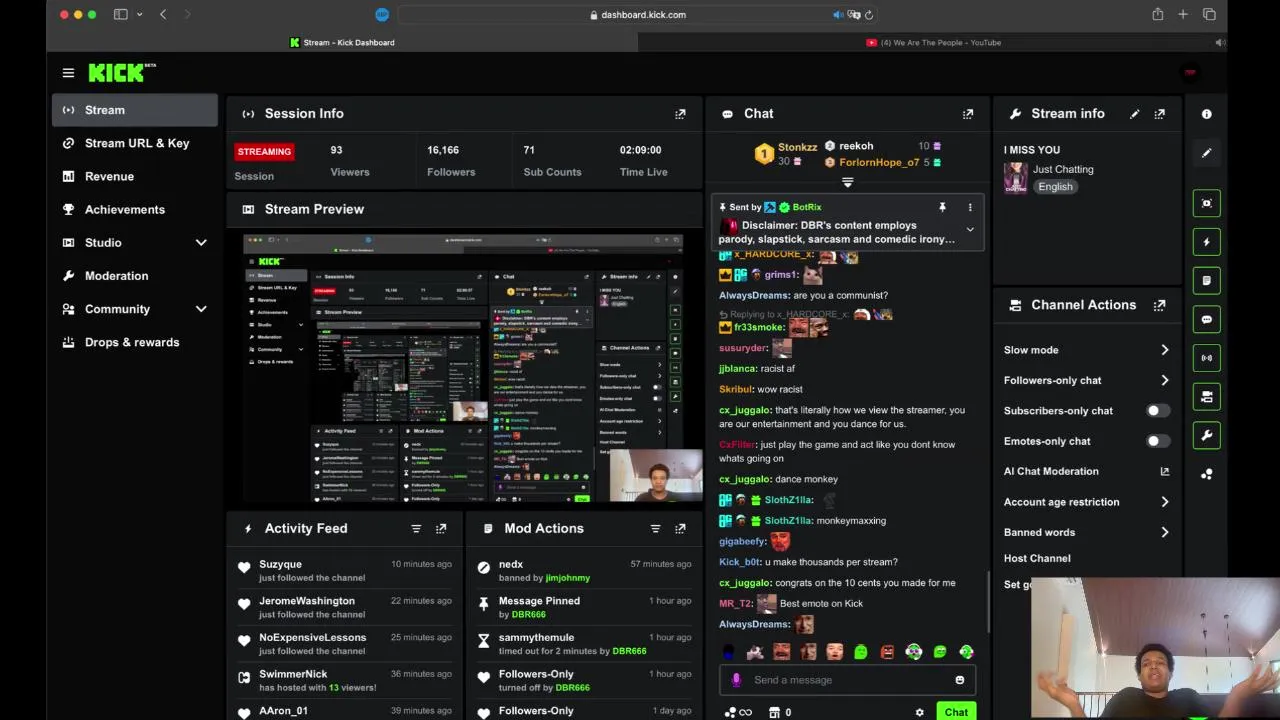Open Activity Feed filter options
Viewport: 1280px width, 720px height.
[x=416, y=528]
